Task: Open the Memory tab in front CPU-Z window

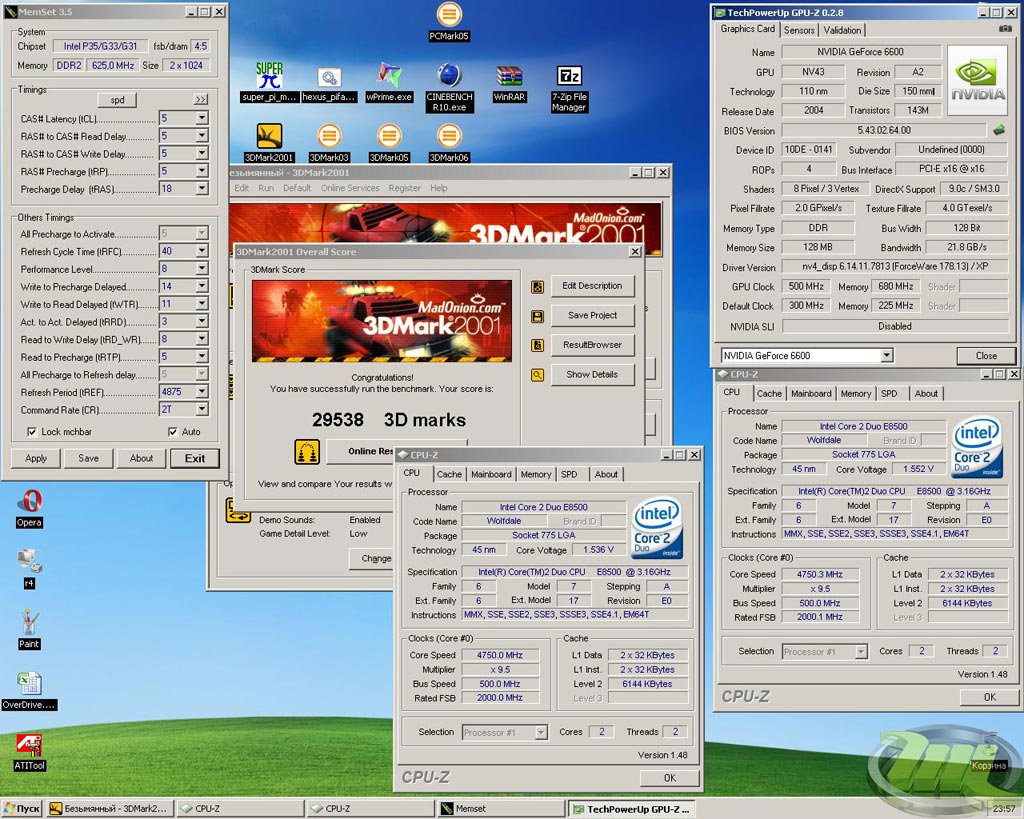Action: (x=536, y=474)
